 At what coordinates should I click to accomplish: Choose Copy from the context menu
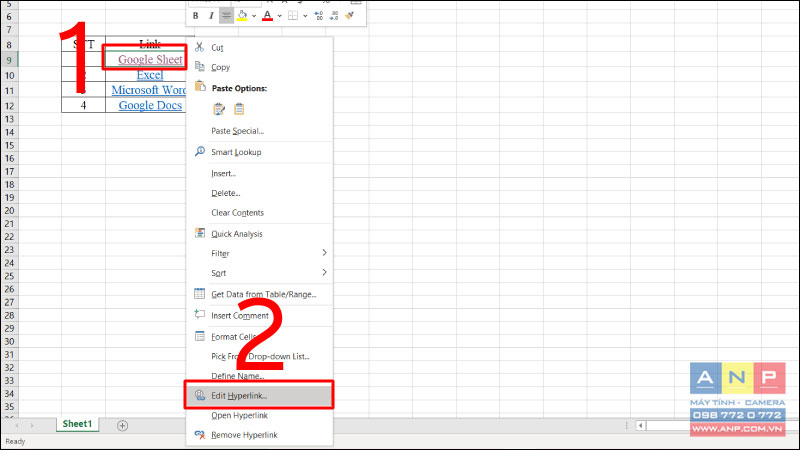pyautogui.click(x=220, y=67)
